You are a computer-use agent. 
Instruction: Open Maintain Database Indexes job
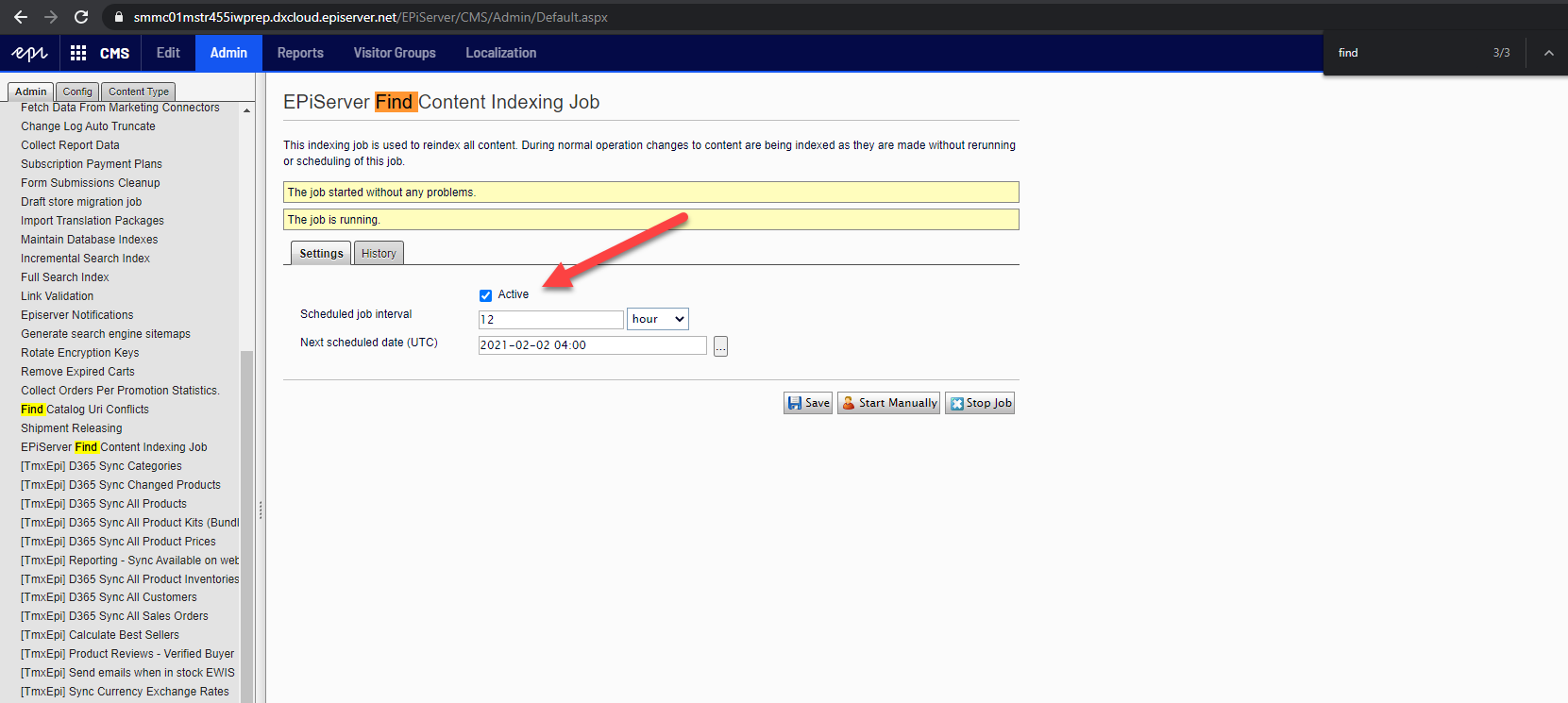[x=90, y=240]
